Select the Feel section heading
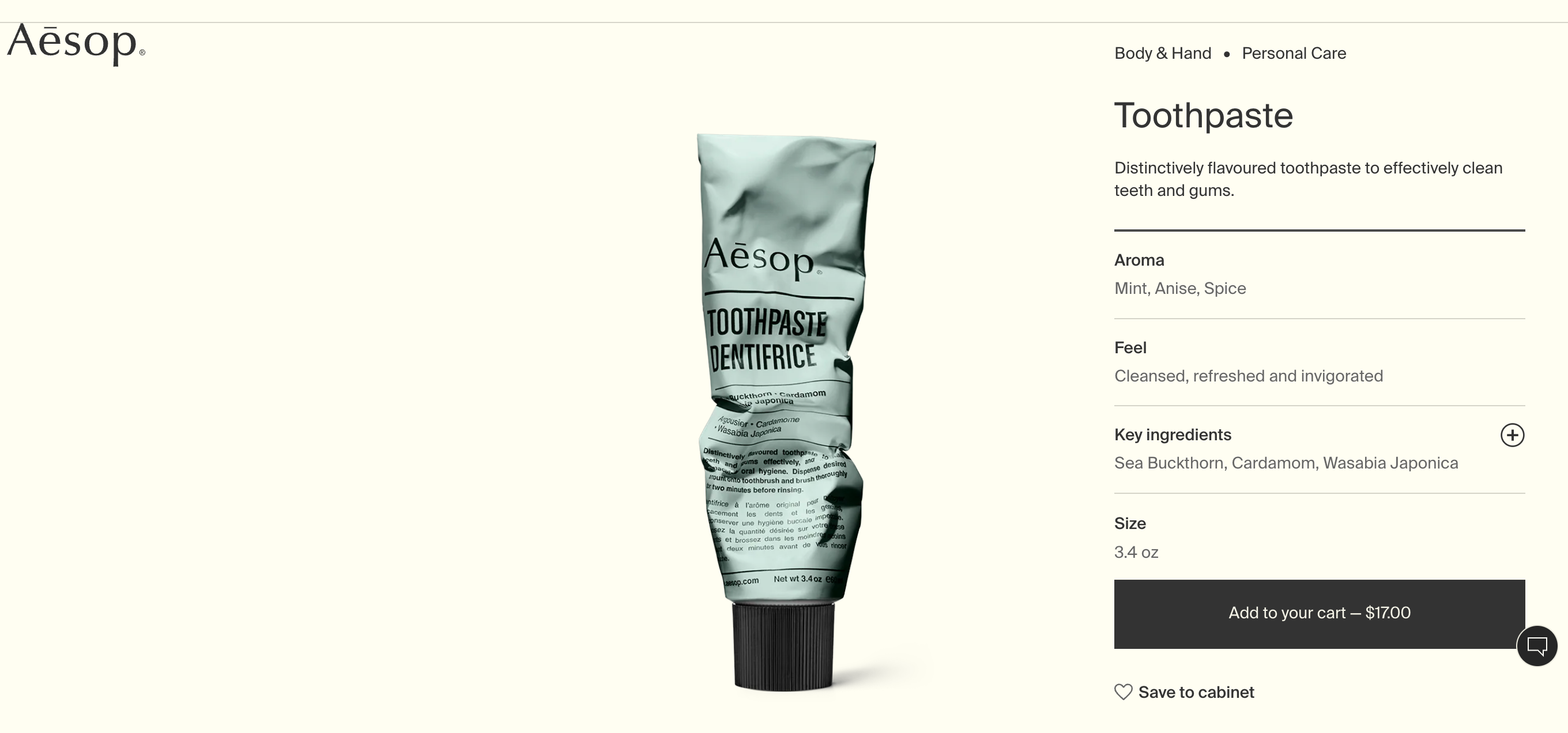The image size is (1568, 733). [1130, 348]
